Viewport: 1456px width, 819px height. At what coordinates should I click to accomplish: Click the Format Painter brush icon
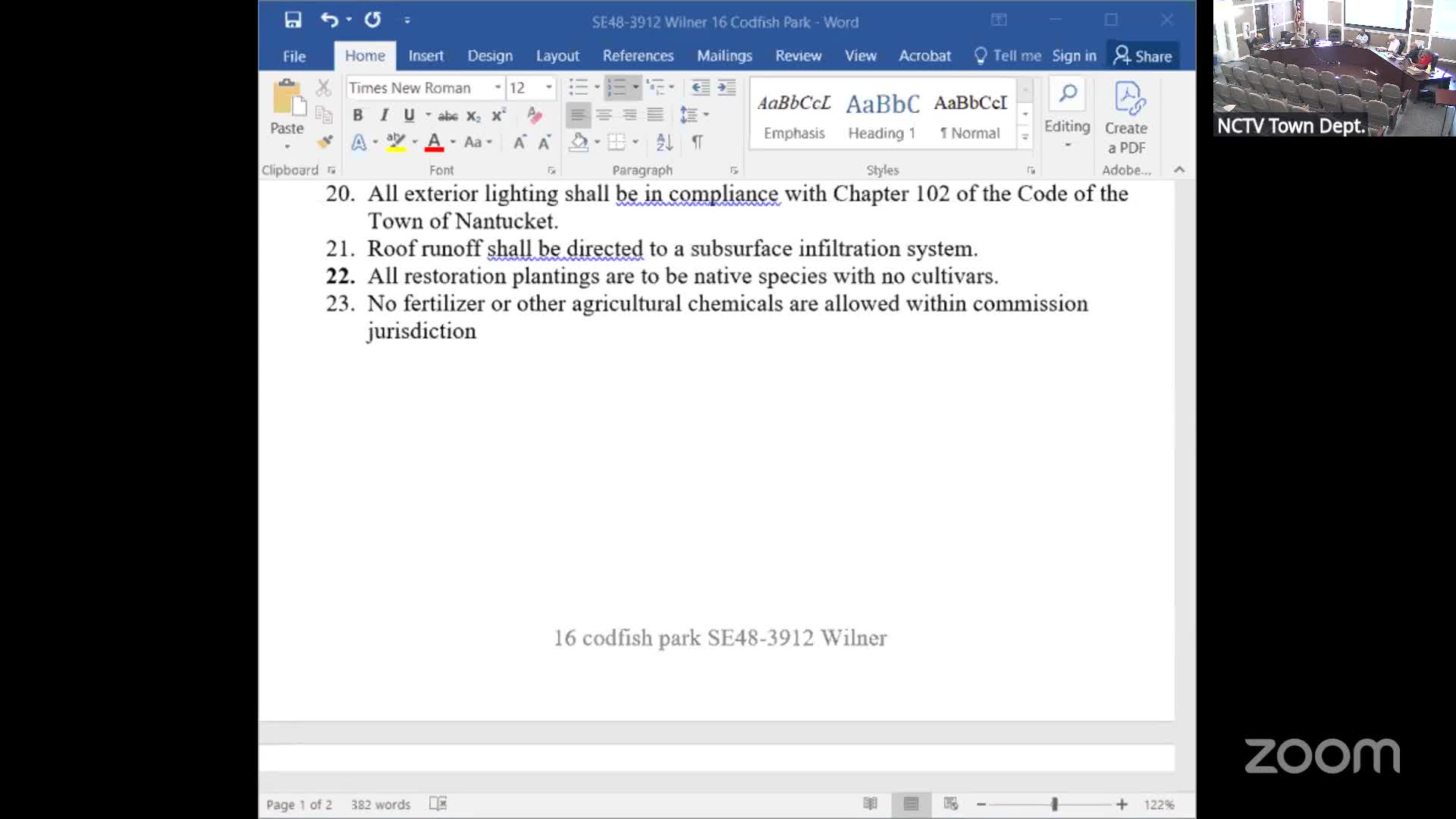325,142
